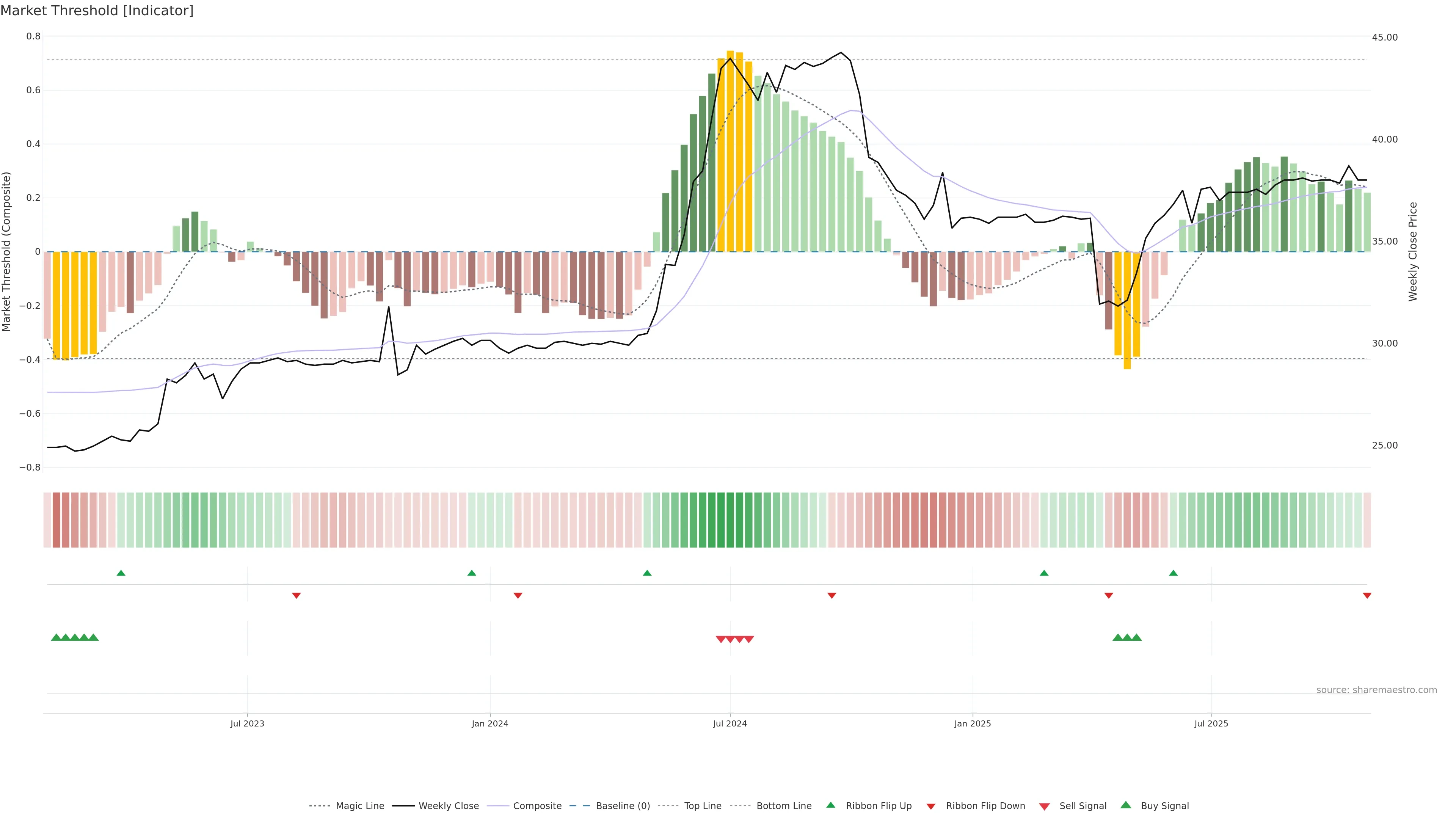This screenshot has width=1456, height=819.
Task: Toggle Bottom Line in legend
Action: [783, 806]
